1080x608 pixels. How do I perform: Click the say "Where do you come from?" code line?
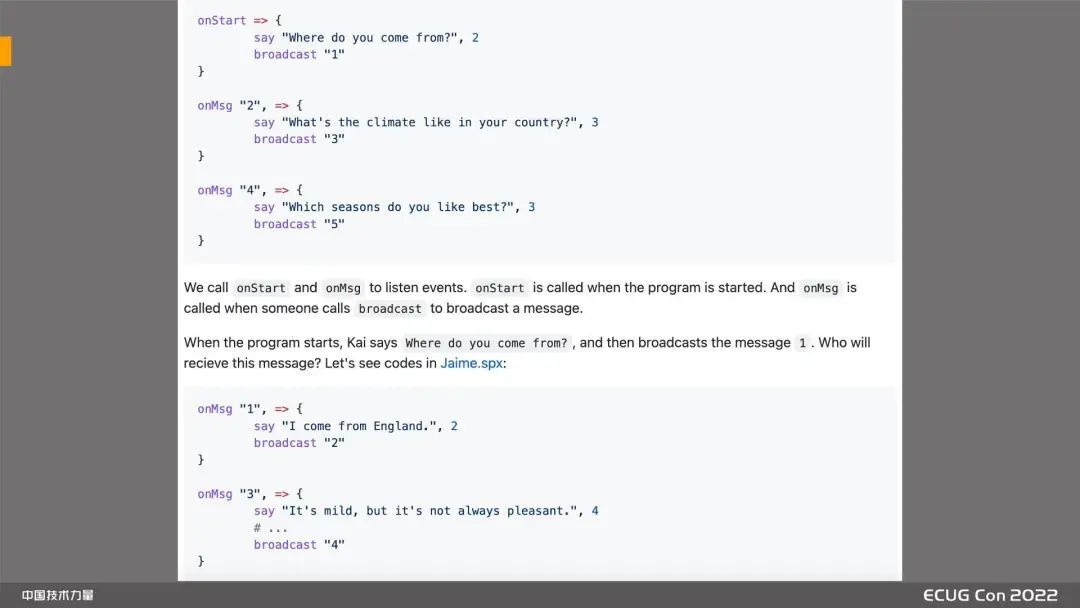point(366,37)
